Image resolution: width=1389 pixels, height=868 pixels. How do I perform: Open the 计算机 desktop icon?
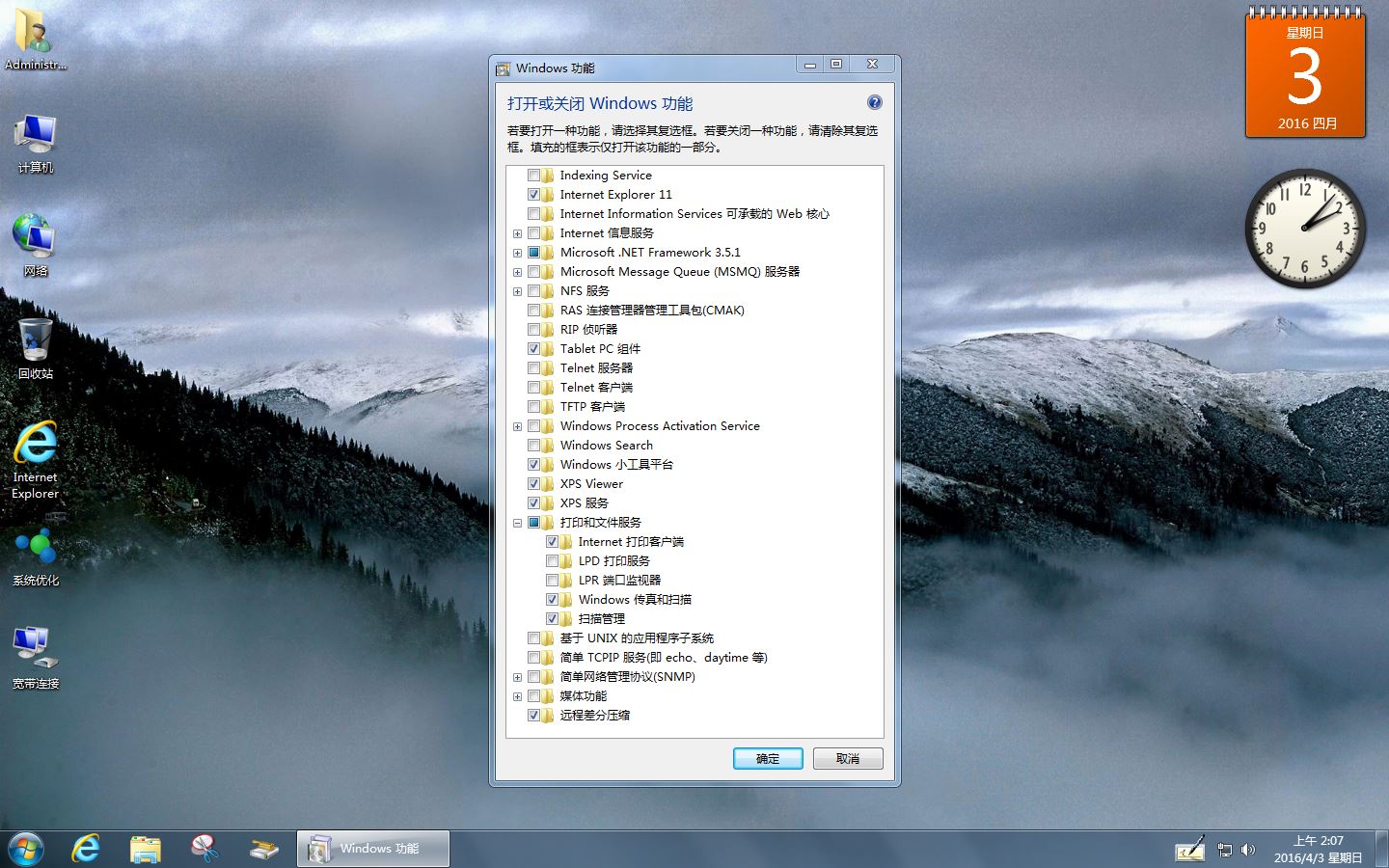[x=35, y=143]
